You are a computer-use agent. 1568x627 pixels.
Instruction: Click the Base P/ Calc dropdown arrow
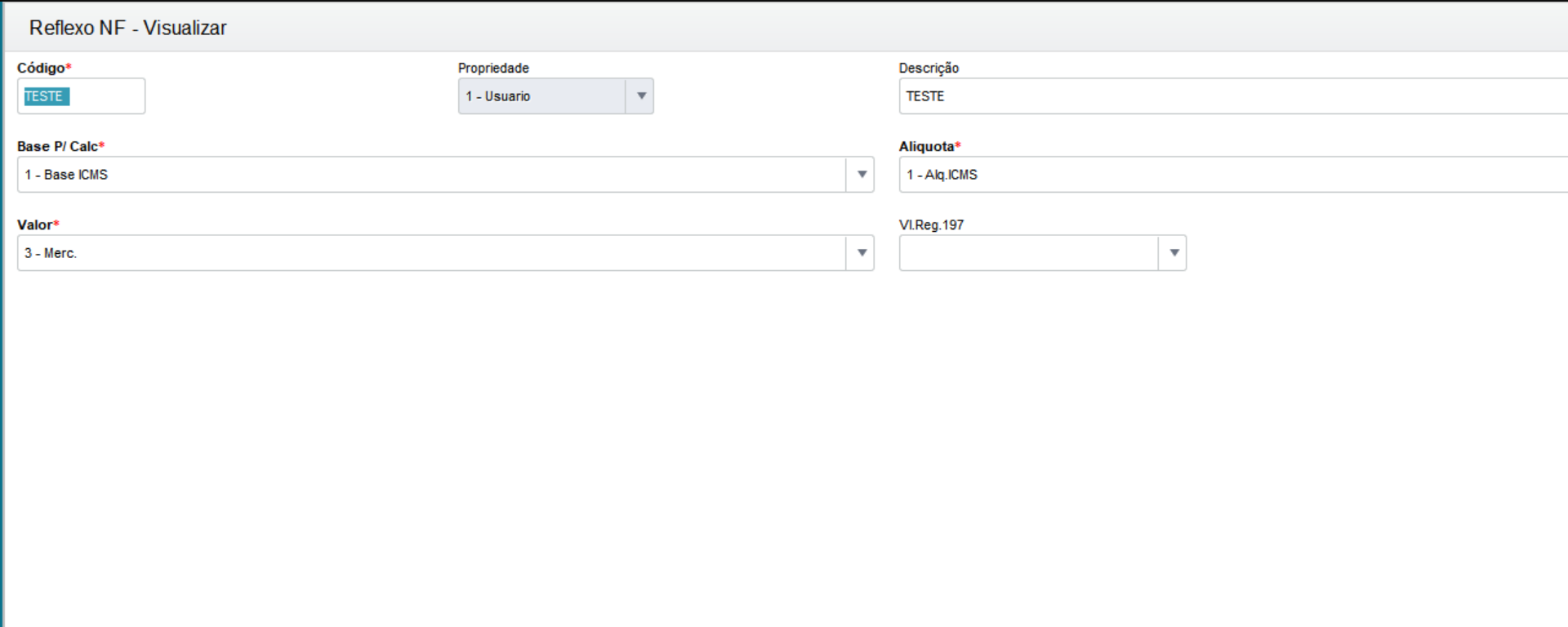(x=861, y=175)
